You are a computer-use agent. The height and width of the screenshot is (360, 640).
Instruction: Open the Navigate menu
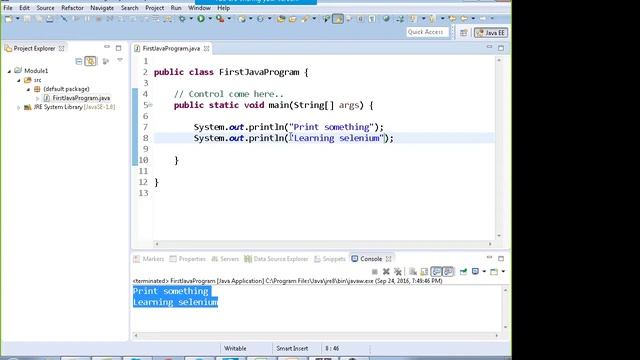click(102, 8)
